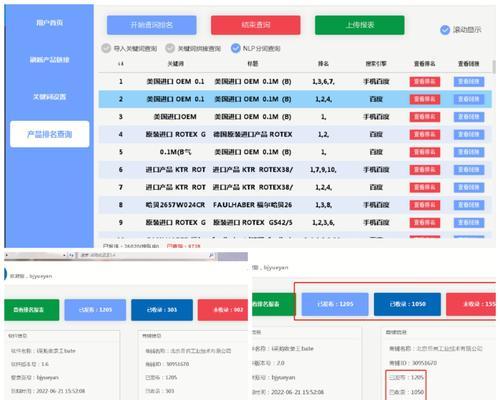The image size is (500, 400).
Task: Click the 排名 column header
Action: click(323, 64)
